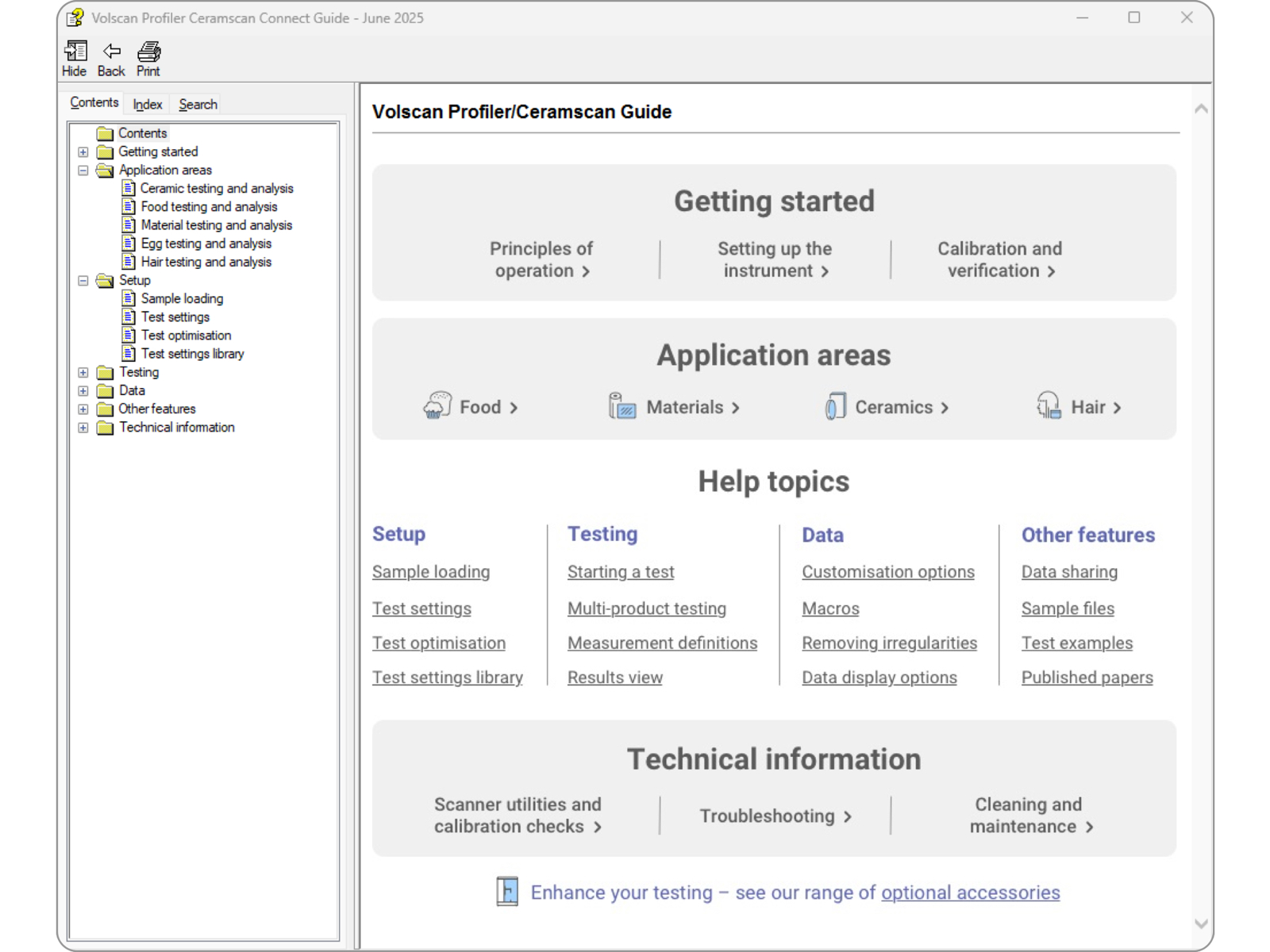Expand the Other features tree node
Viewport: 1270px width, 952px height.
click(x=83, y=409)
